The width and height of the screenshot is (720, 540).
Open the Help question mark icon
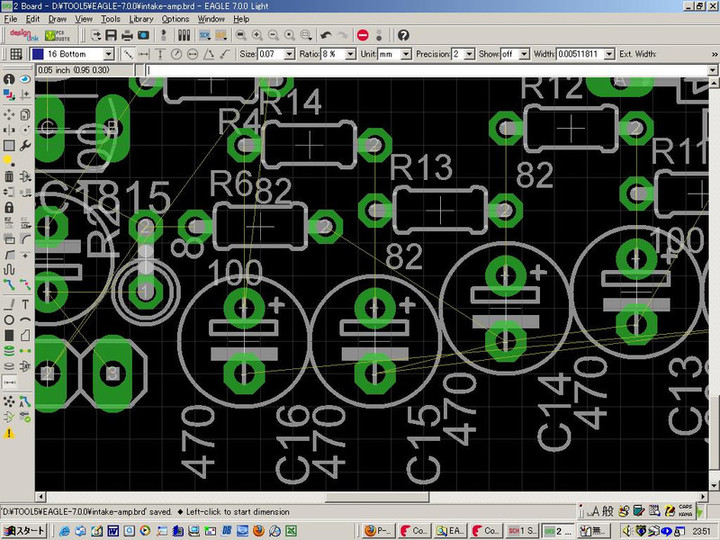(403, 35)
